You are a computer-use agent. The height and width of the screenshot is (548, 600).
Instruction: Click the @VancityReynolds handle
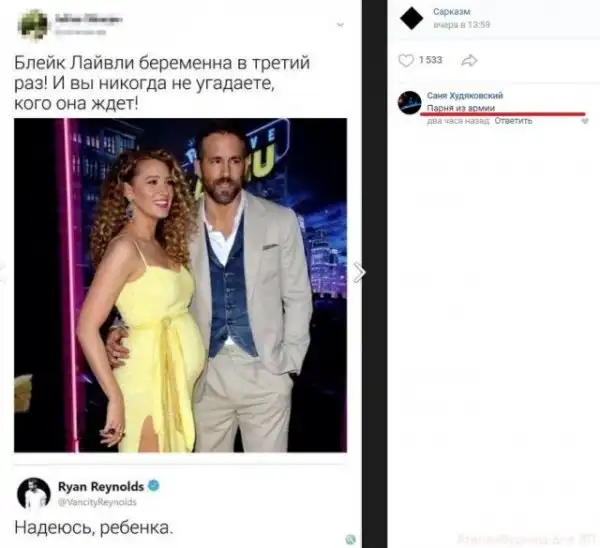coord(99,500)
